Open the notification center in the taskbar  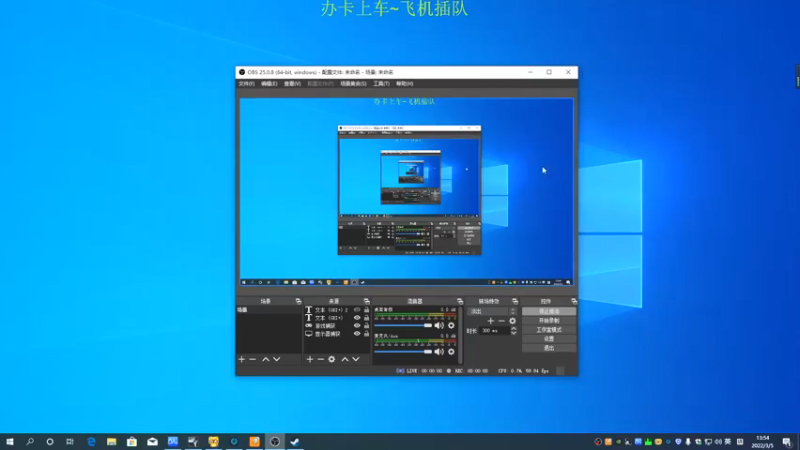(787, 442)
